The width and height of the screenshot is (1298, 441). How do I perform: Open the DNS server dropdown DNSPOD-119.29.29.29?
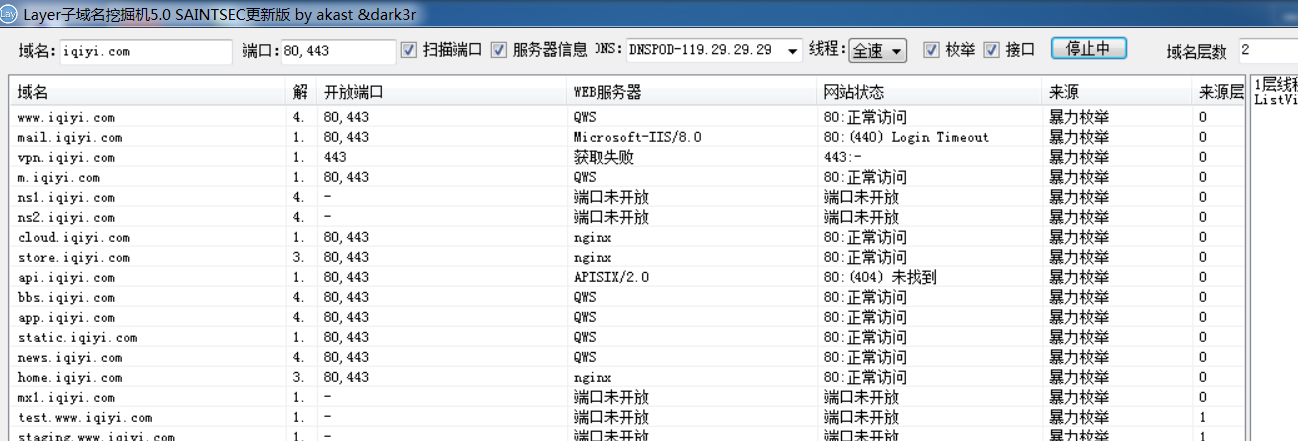[714, 50]
